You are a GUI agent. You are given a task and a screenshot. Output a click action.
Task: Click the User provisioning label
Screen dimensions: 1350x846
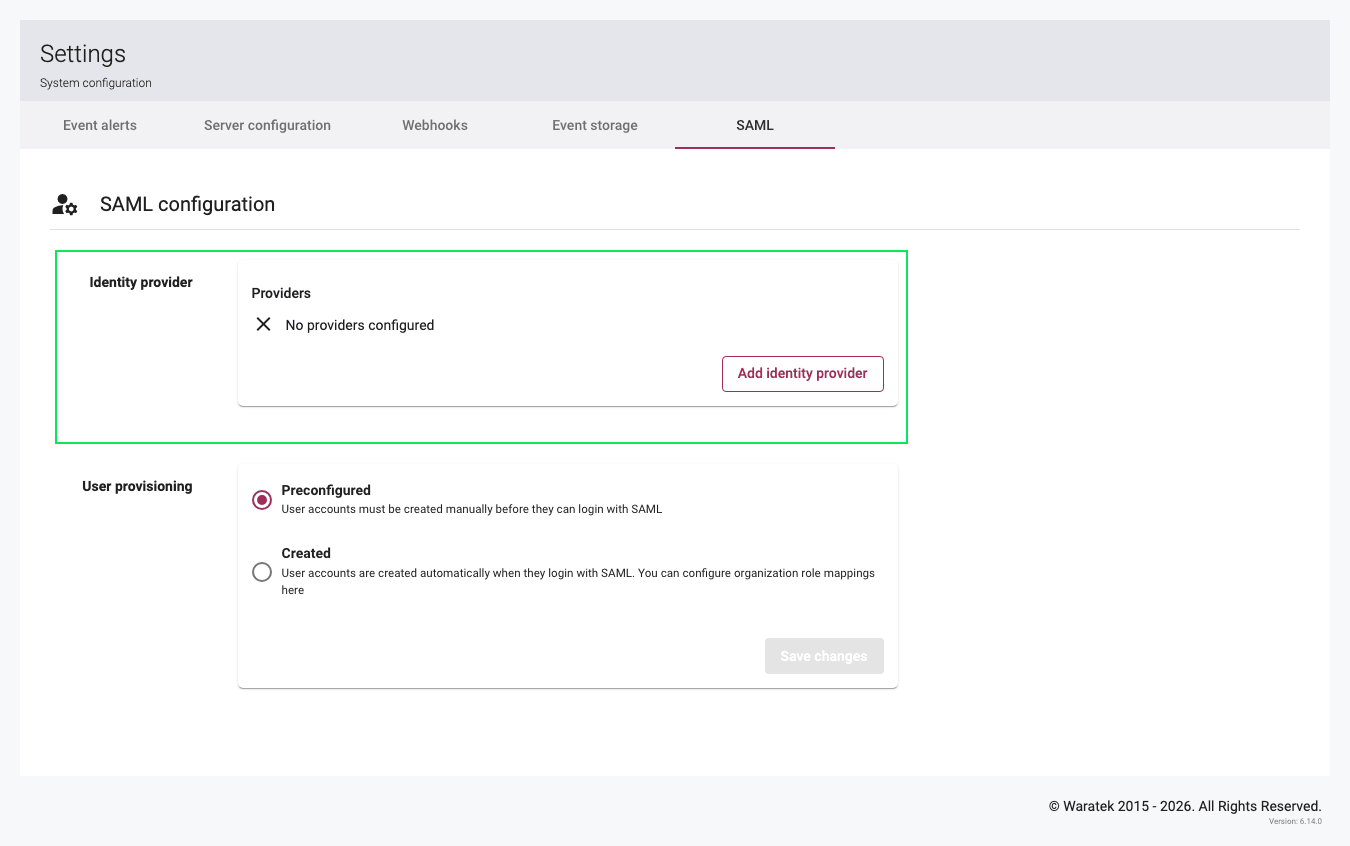pos(137,486)
